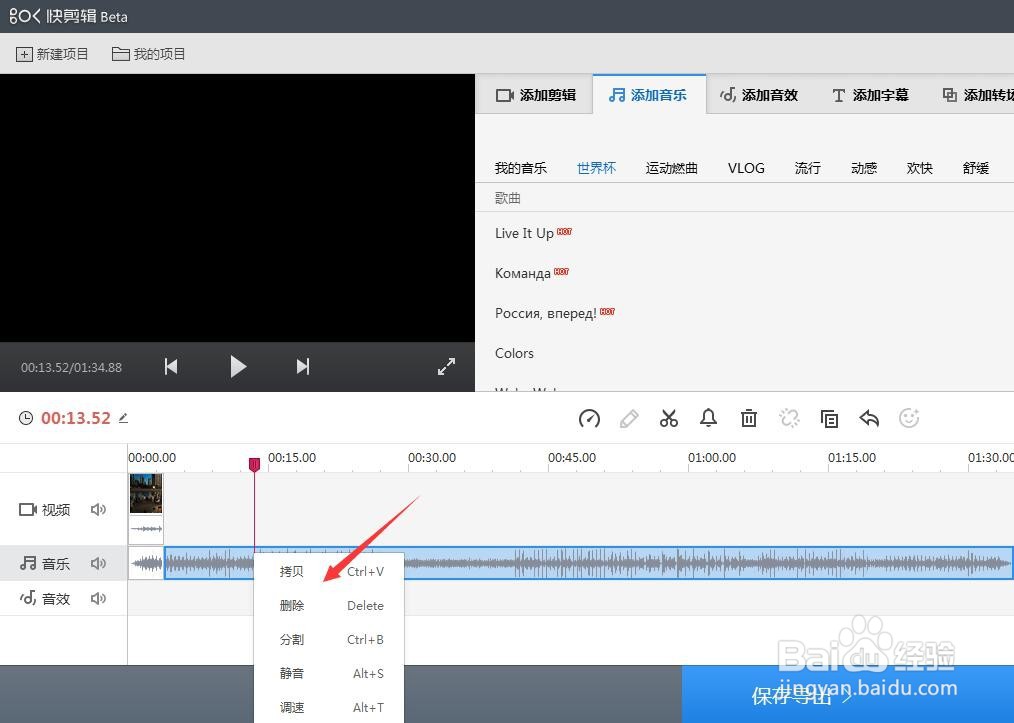Switch to 添加音乐 tab

649,95
